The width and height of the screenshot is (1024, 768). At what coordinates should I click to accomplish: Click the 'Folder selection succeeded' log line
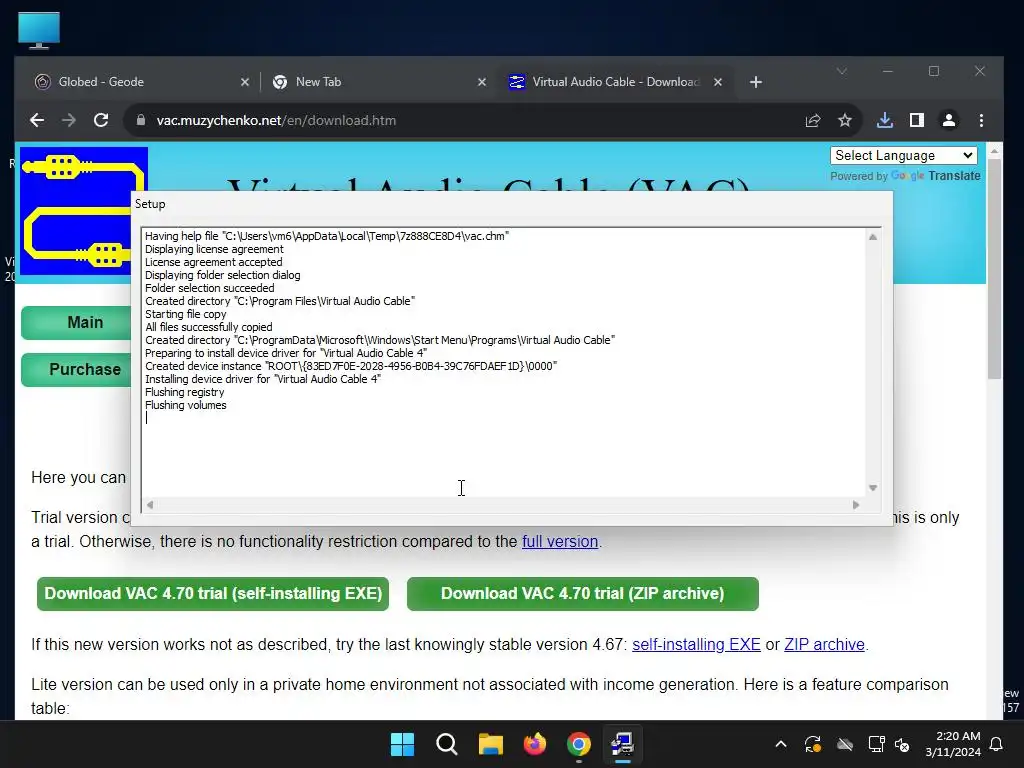pyautogui.click(x=210, y=288)
